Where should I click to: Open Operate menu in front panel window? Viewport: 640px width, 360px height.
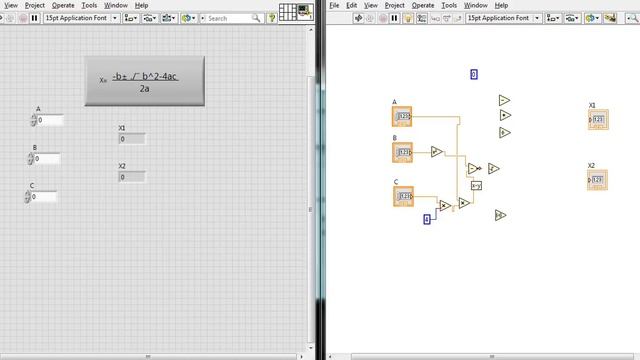(63, 5)
